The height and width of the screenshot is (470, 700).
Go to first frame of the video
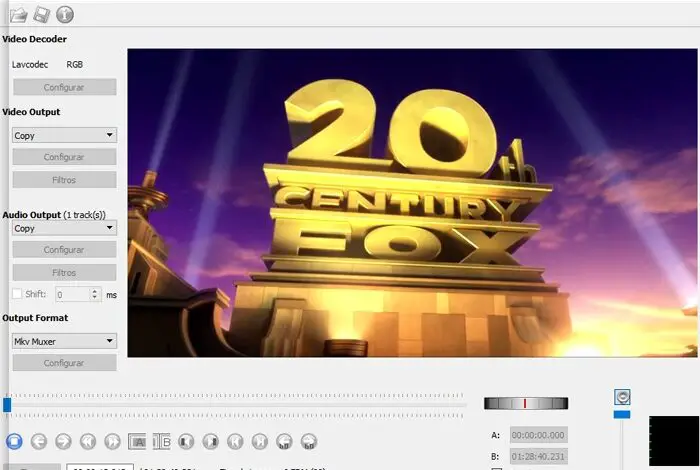235,441
